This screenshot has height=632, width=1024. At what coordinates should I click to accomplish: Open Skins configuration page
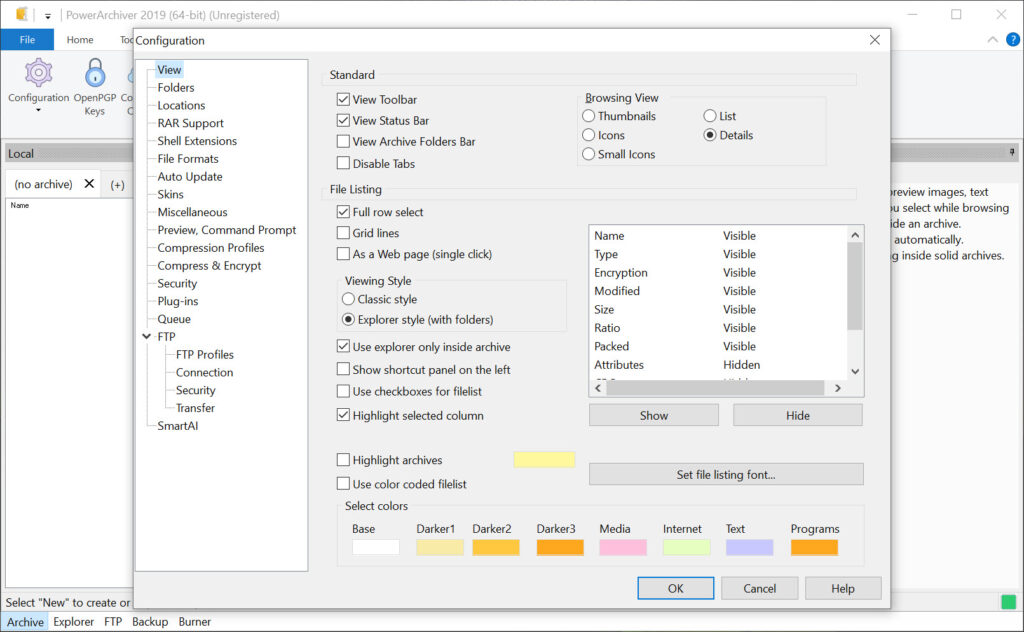click(170, 194)
